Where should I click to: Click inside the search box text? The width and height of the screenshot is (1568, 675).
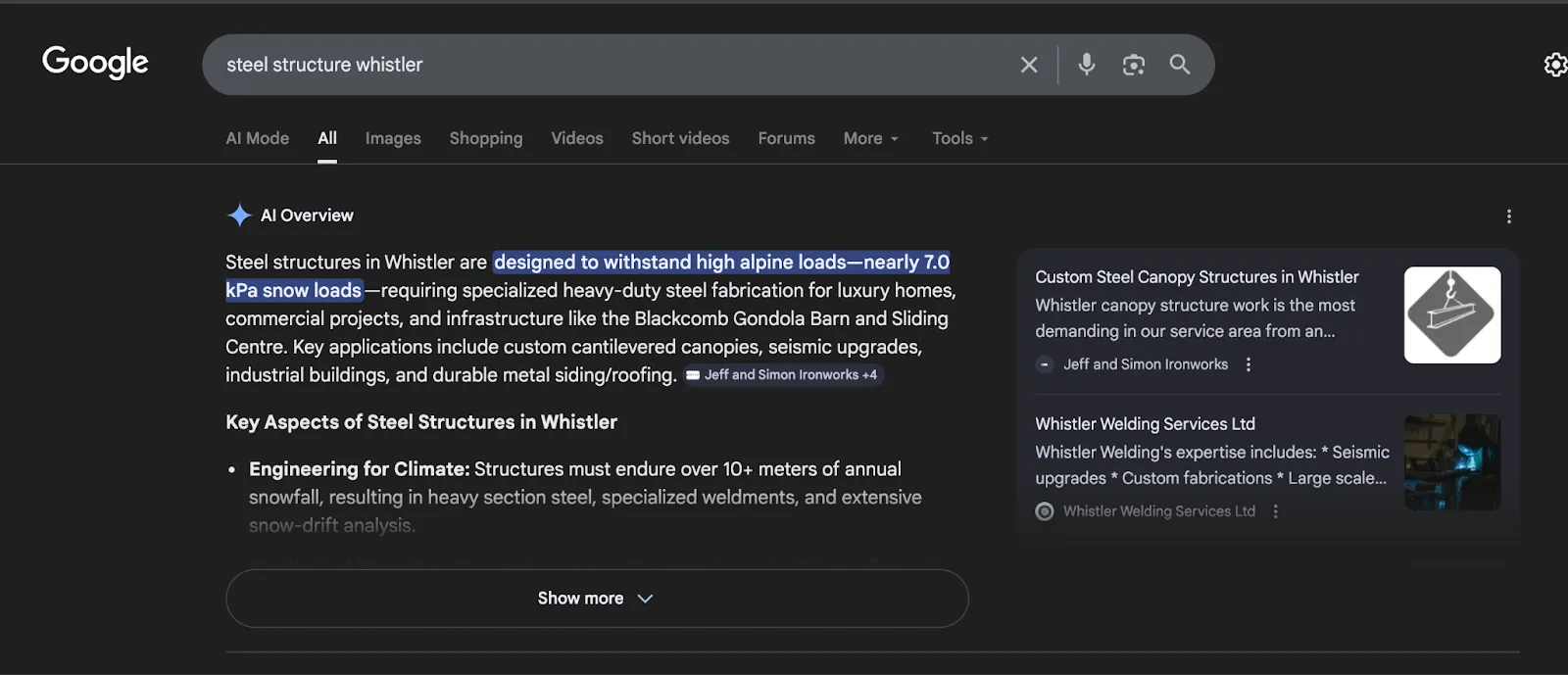coord(324,65)
